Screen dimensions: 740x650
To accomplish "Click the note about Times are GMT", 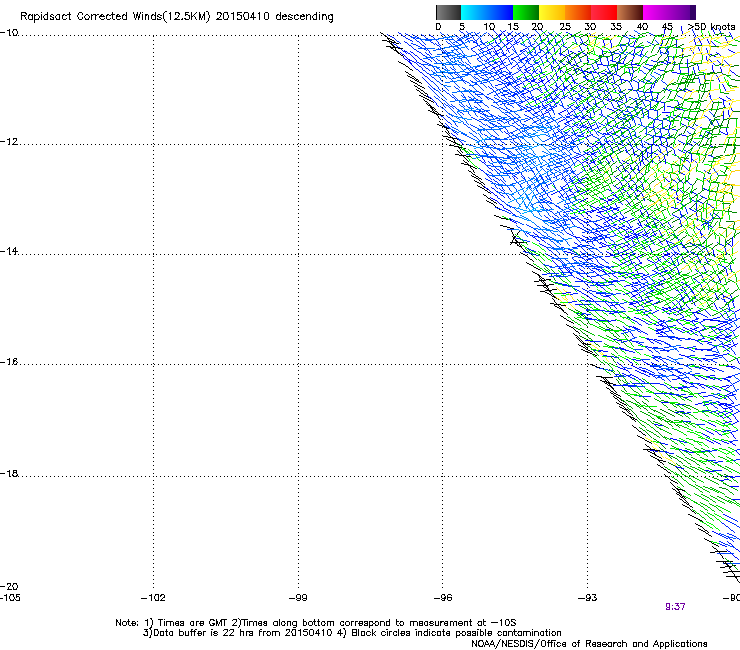I will click(187, 623).
